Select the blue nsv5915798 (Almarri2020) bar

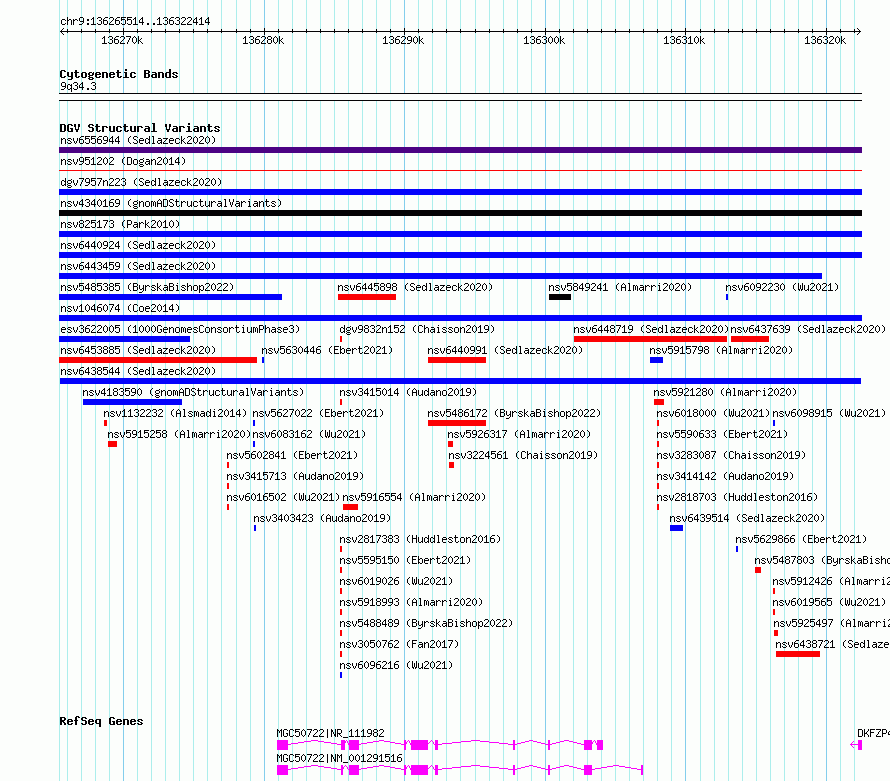point(657,360)
